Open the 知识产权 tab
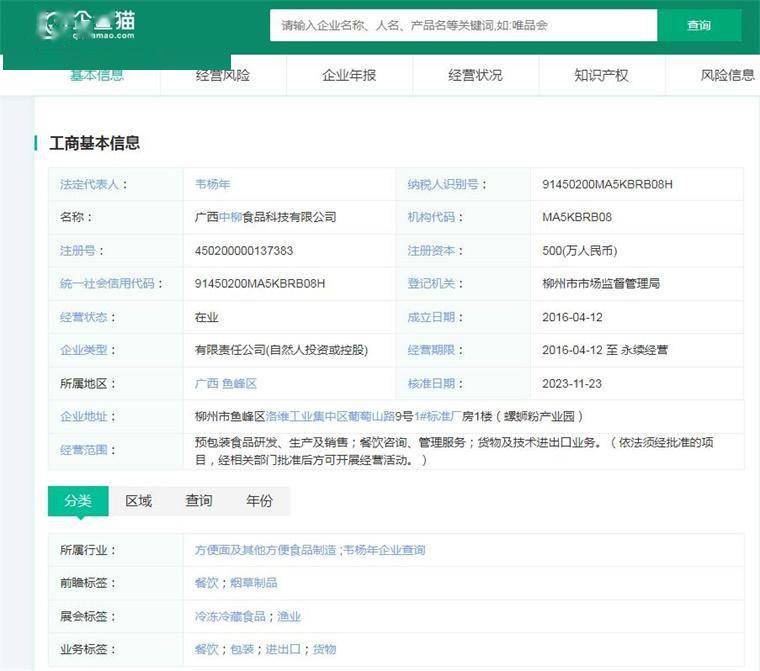This screenshot has width=760, height=671. pyautogui.click(x=602, y=76)
